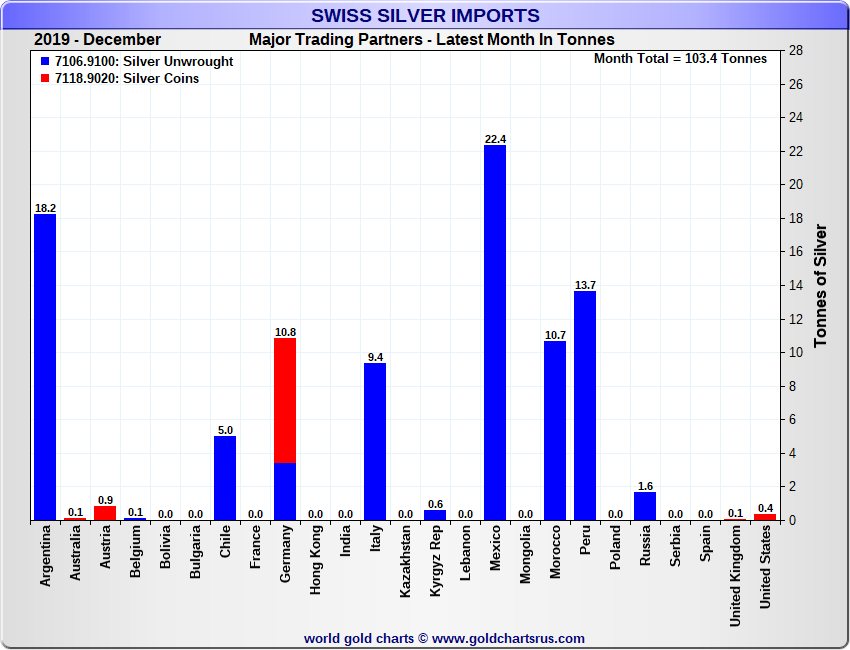The width and height of the screenshot is (850, 650).
Task: Click the Argentina bar in the chart
Action: point(45,368)
